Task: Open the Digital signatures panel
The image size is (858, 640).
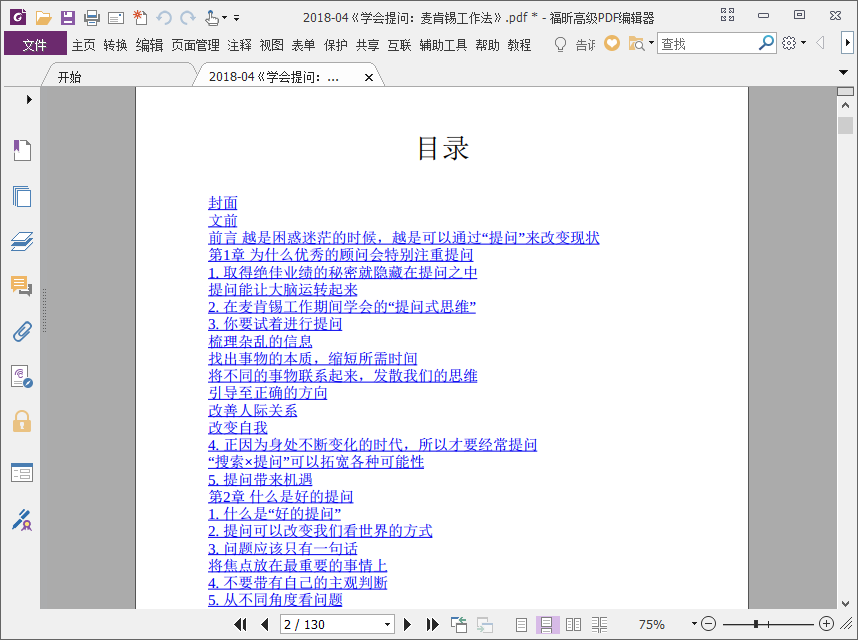Action: click(x=22, y=376)
